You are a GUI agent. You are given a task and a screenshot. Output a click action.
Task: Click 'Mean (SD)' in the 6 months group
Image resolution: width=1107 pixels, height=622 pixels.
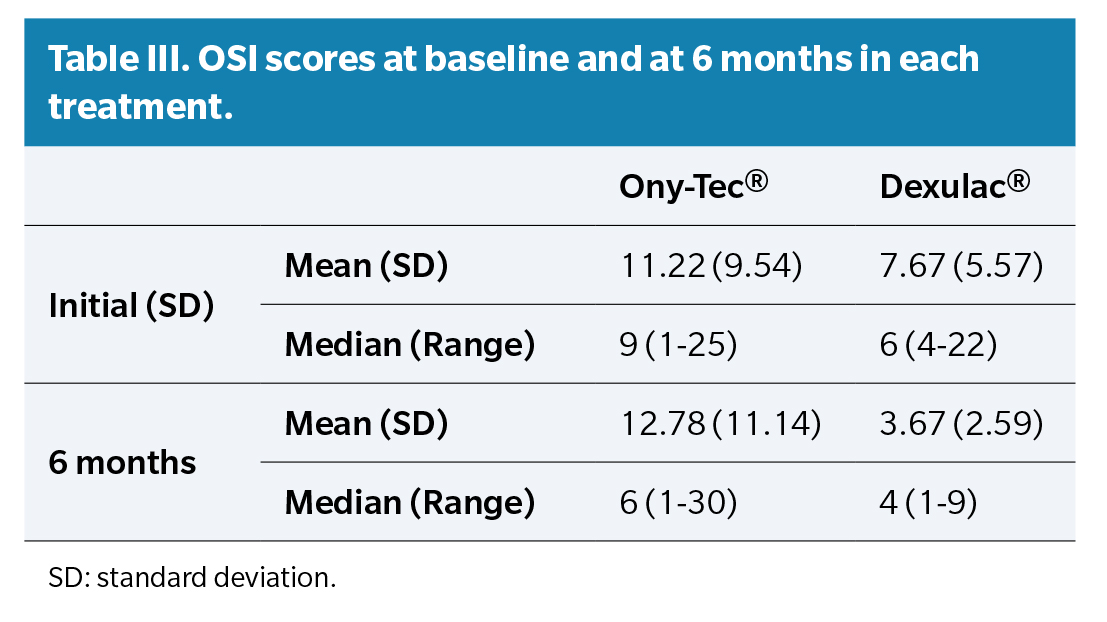366,424
